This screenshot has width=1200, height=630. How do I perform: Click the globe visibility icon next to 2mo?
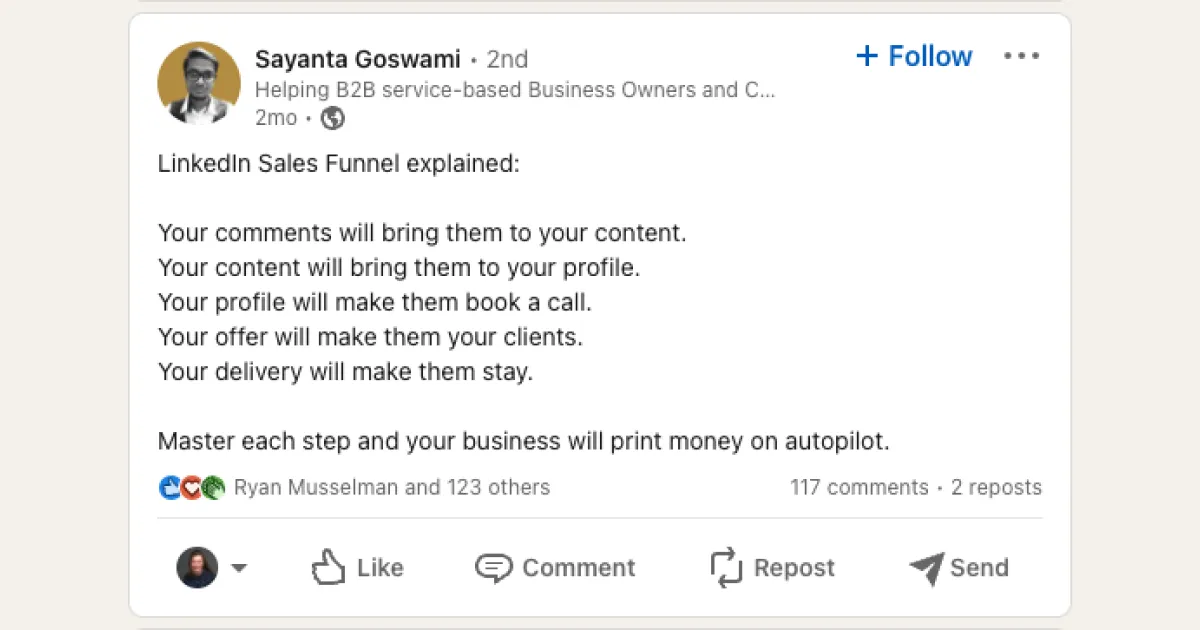pos(332,118)
